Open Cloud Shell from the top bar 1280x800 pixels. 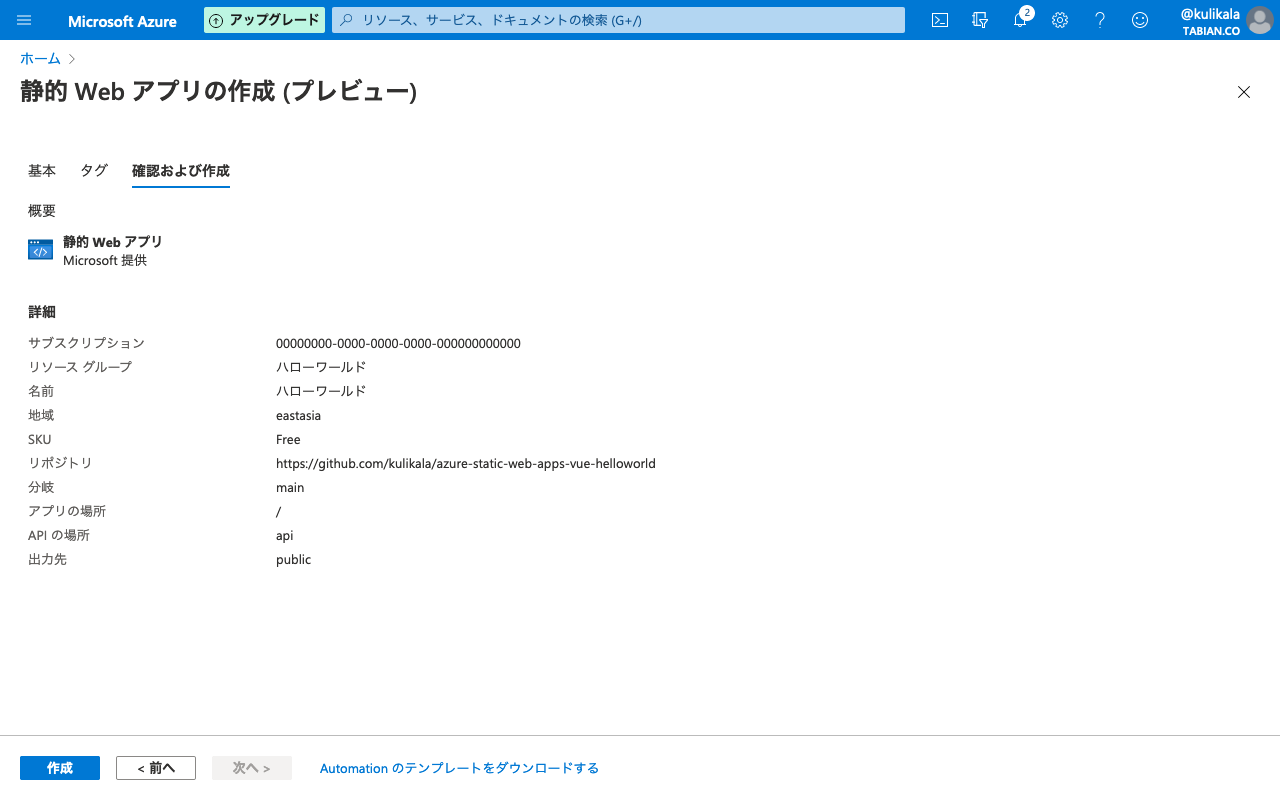click(x=940, y=20)
